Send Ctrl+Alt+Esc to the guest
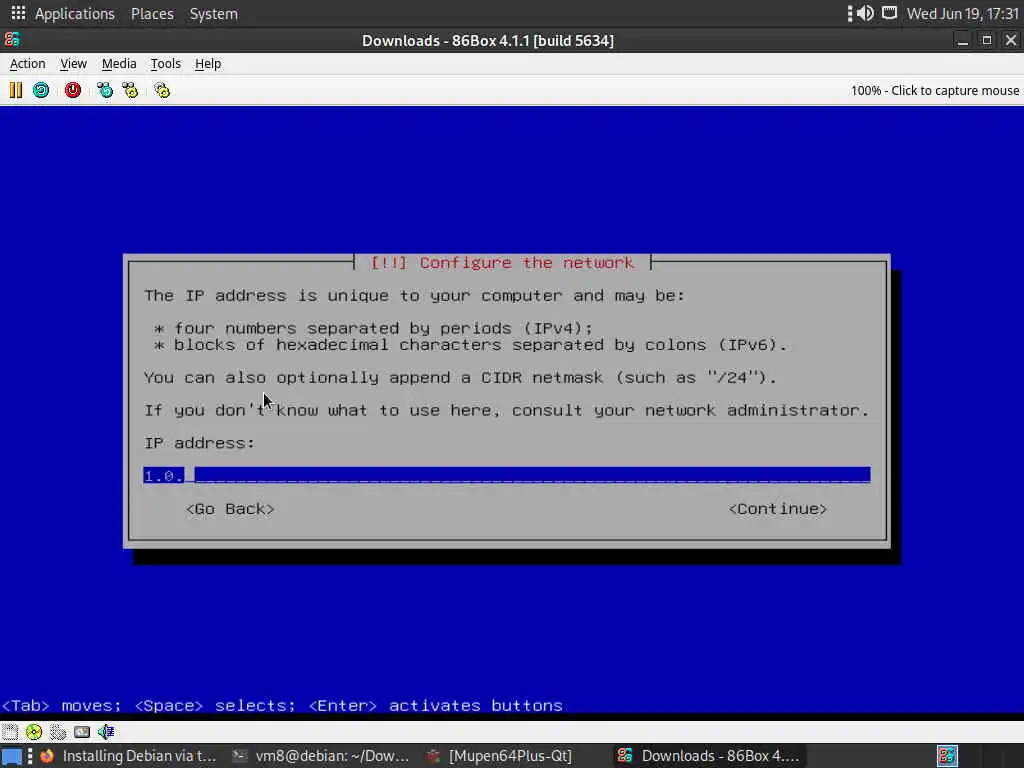1024x768 pixels. pyautogui.click(x=130, y=90)
